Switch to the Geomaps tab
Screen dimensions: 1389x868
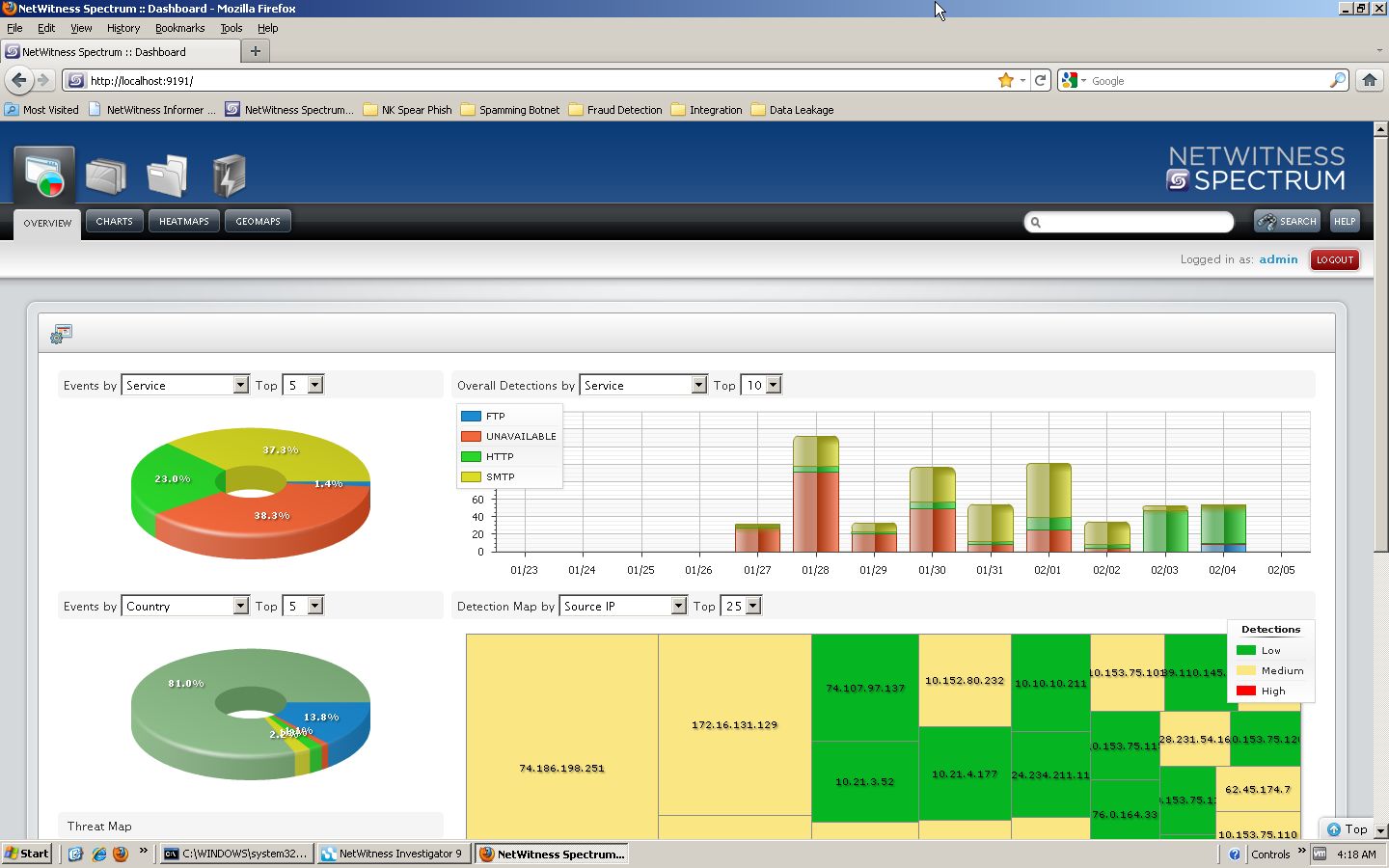pos(258,221)
